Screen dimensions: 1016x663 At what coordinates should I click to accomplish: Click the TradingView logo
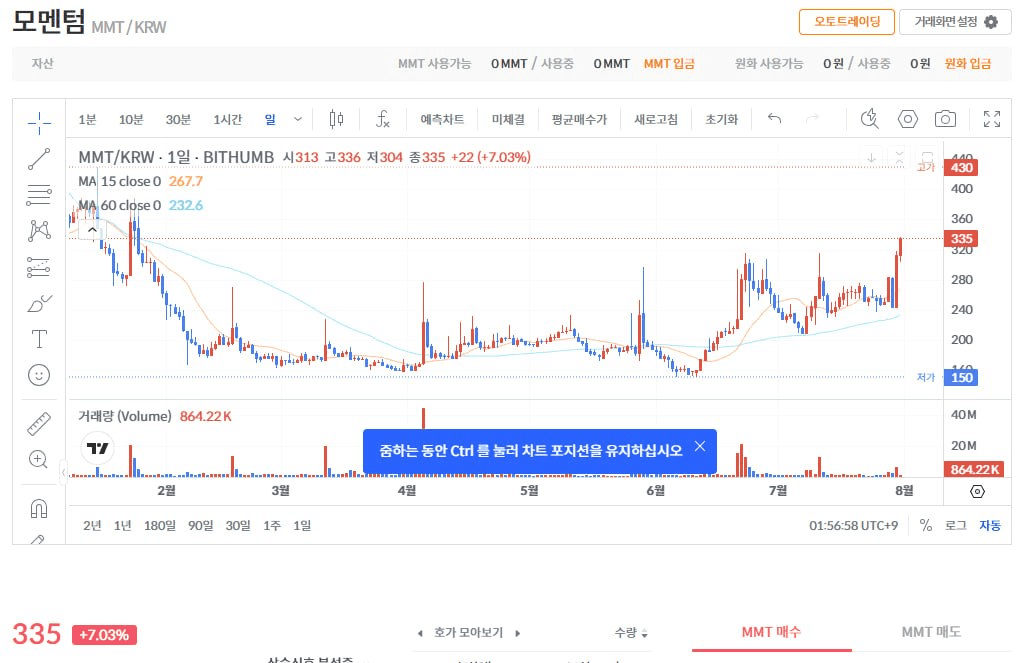(x=98, y=448)
